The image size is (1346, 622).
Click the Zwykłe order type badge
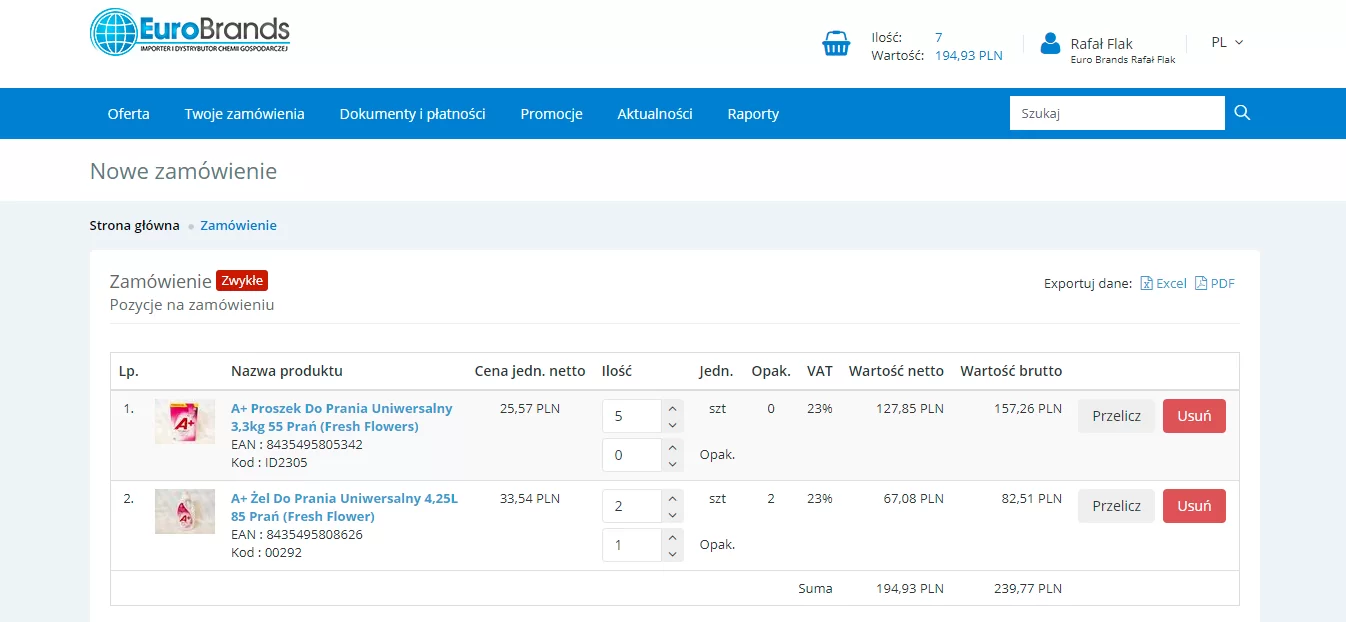242,281
